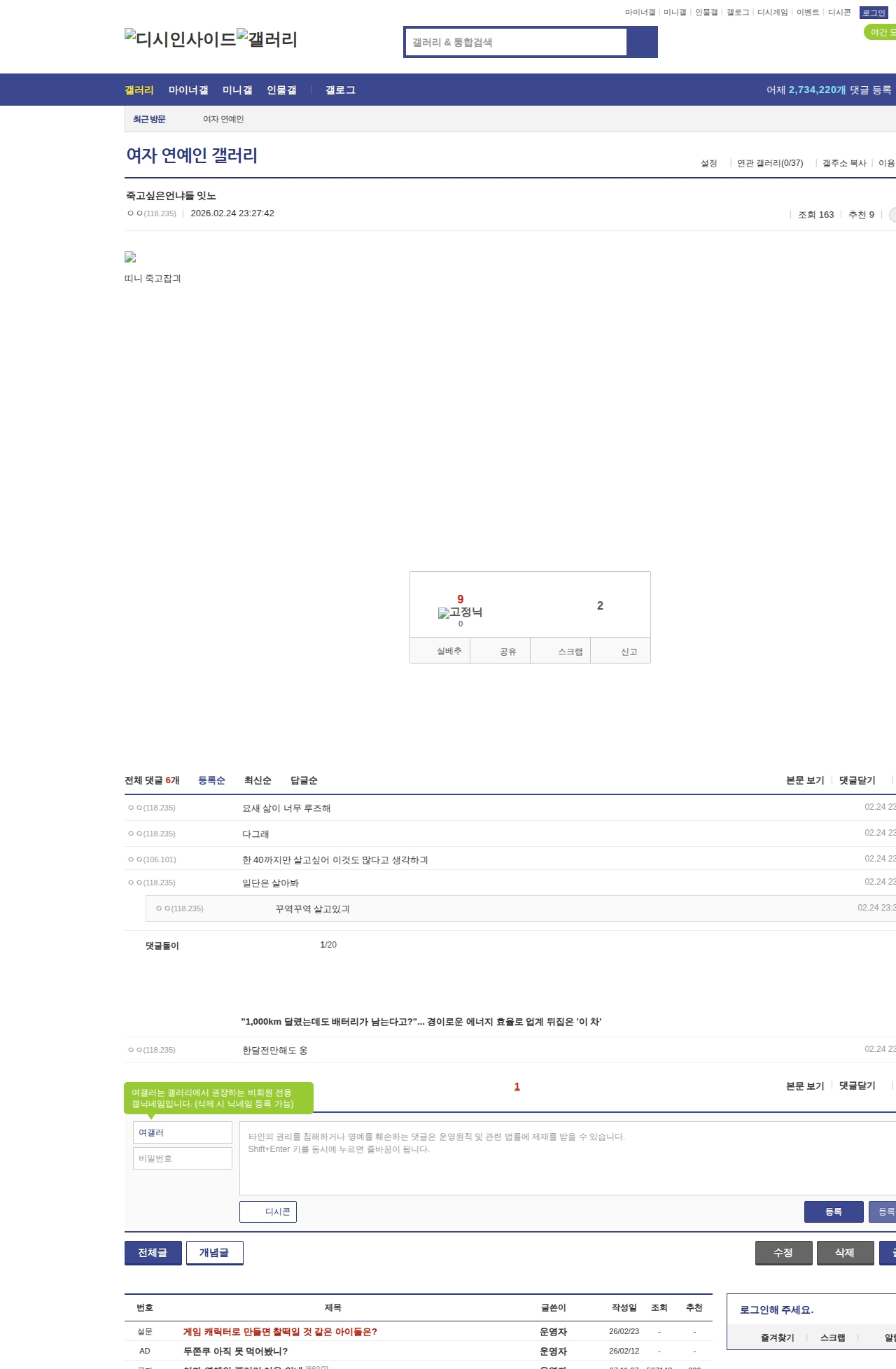Click the DCInside logo image
Image resolution: width=896 pixels, height=1369 pixels.
(180, 39)
